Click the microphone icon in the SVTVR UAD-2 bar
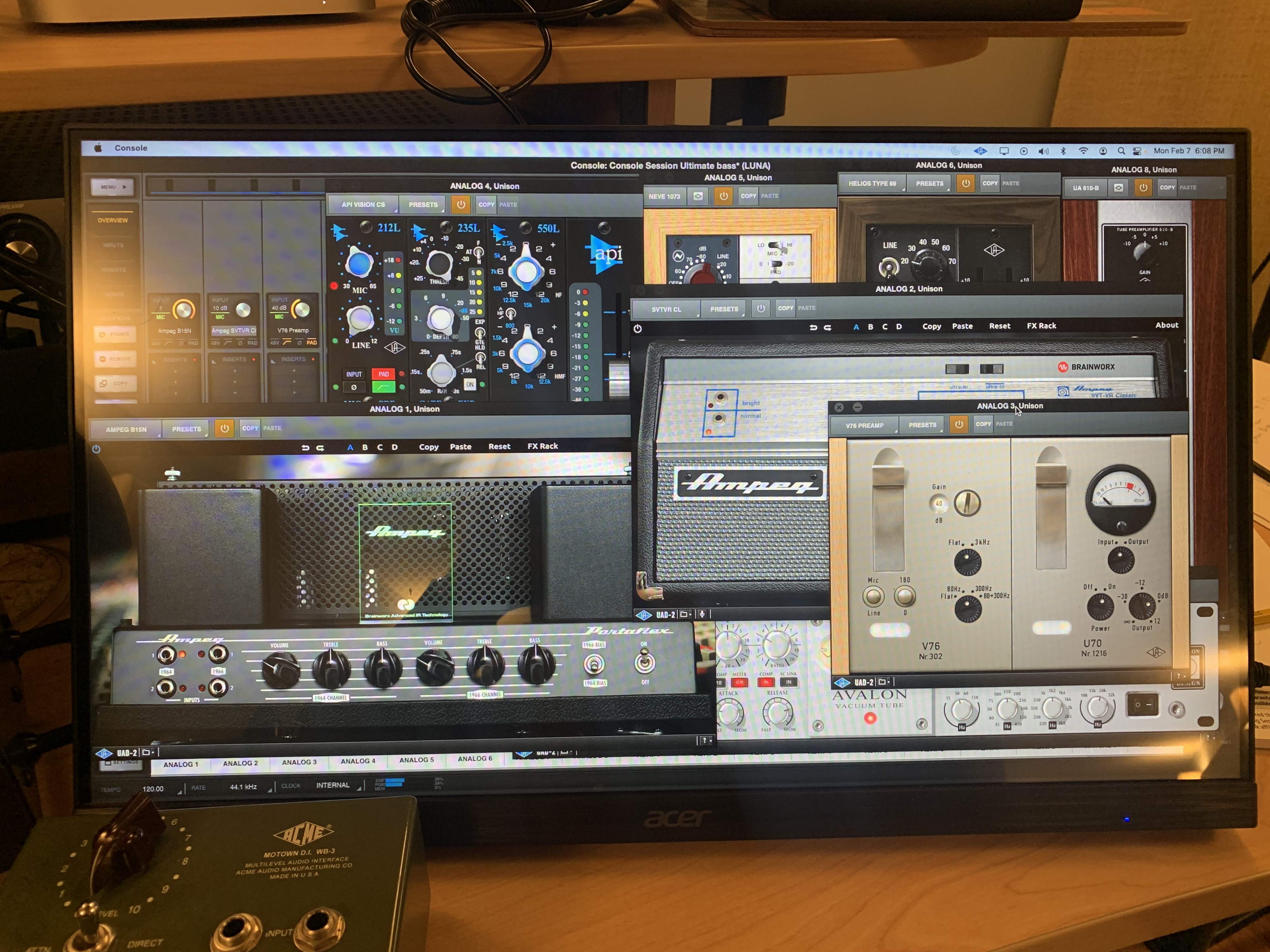This screenshot has height=952, width=1270. pyautogui.click(x=701, y=614)
